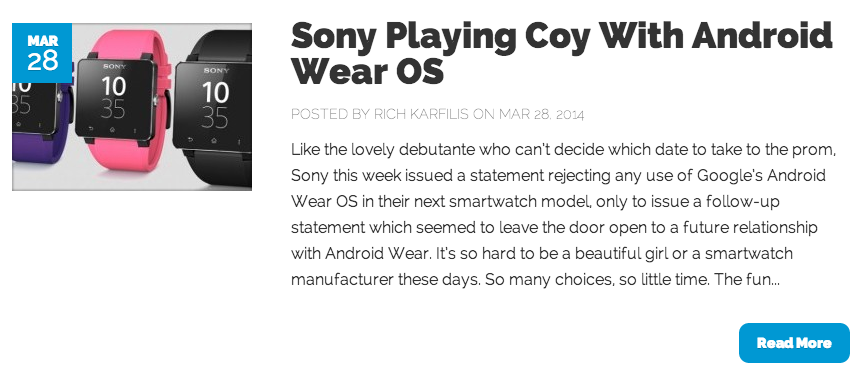Click the blue Read More button
The height and width of the screenshot is (387, 867).
(x=794, y=343)
